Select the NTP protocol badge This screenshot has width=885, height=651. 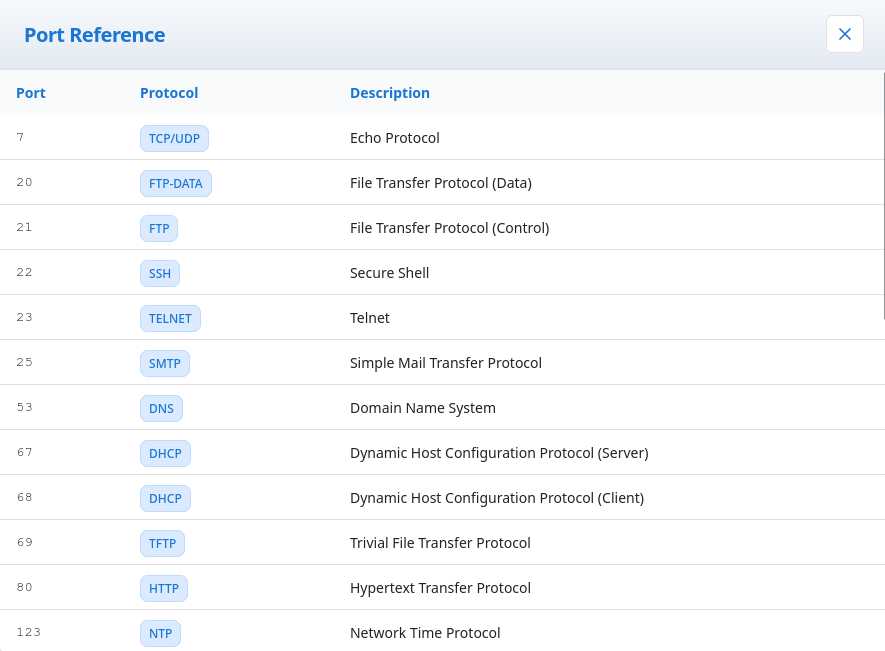point(160,634)
